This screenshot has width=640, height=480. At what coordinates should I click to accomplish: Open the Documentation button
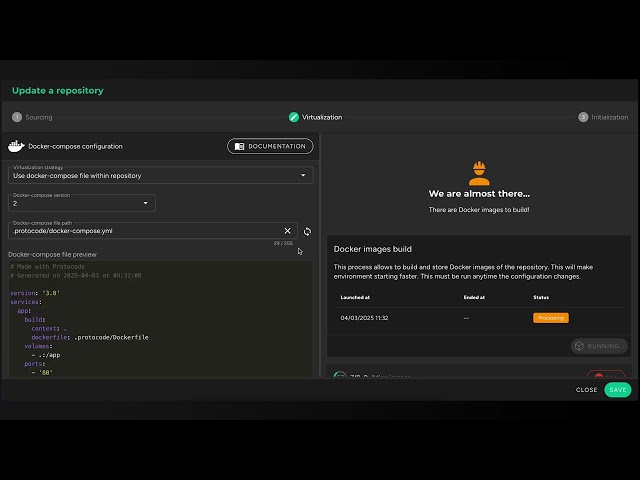270,146
